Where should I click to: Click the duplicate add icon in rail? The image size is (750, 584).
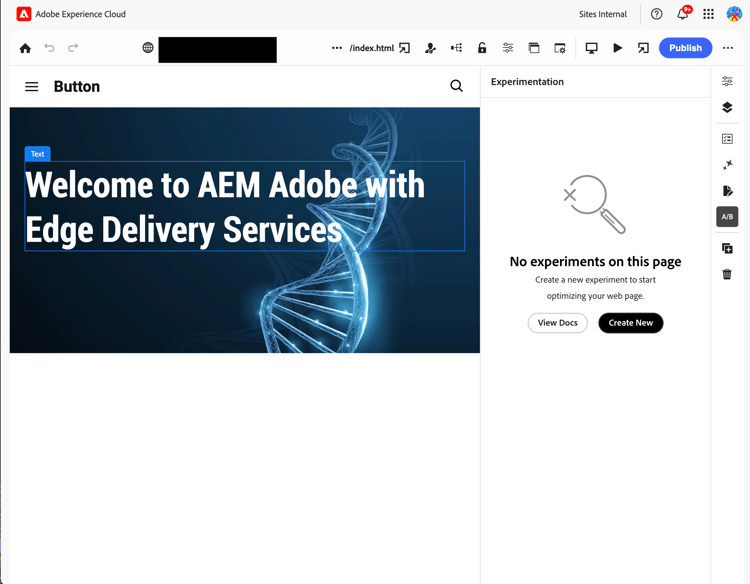[x=727, y=248]
